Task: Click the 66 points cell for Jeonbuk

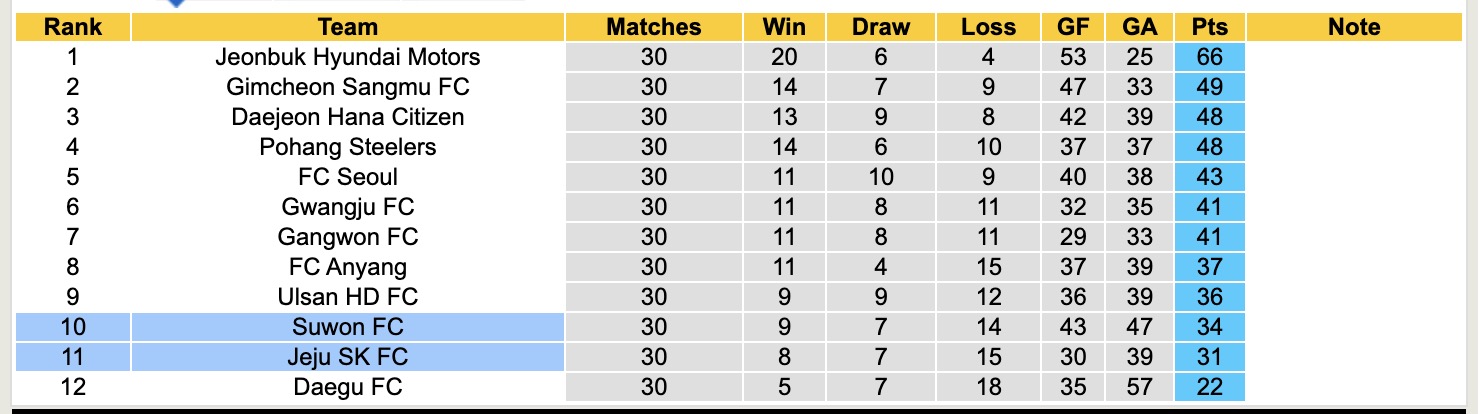Action: pos(1209,57)
